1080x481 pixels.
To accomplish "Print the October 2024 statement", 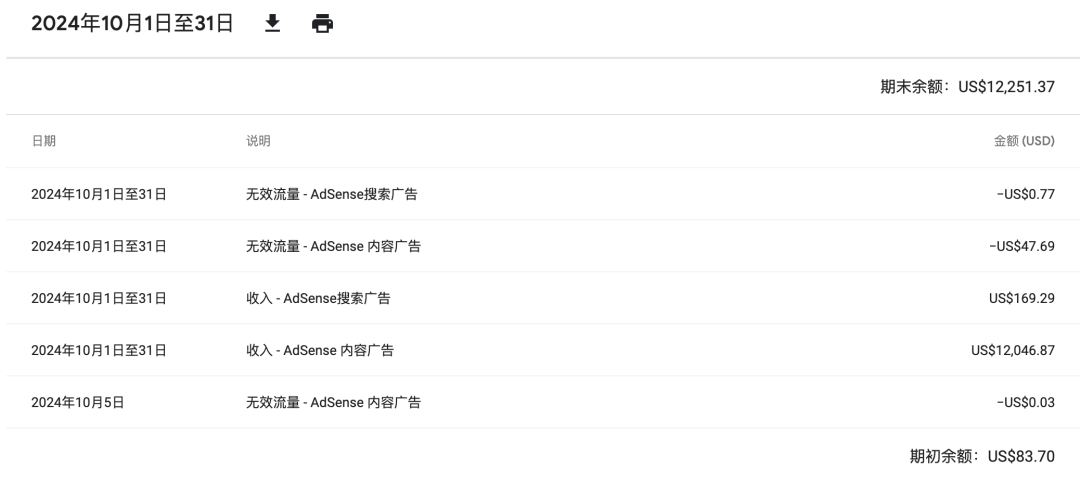I will (322, 23).
